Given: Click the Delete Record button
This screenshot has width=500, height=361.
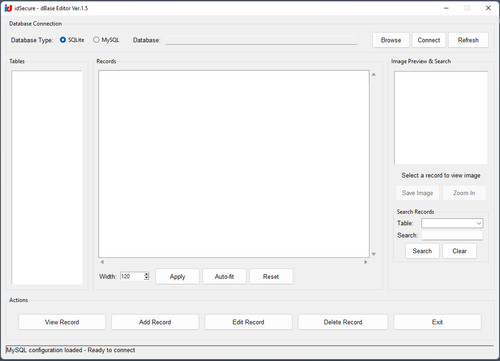Looking at the screenshot, I should [x=343, y=322].
